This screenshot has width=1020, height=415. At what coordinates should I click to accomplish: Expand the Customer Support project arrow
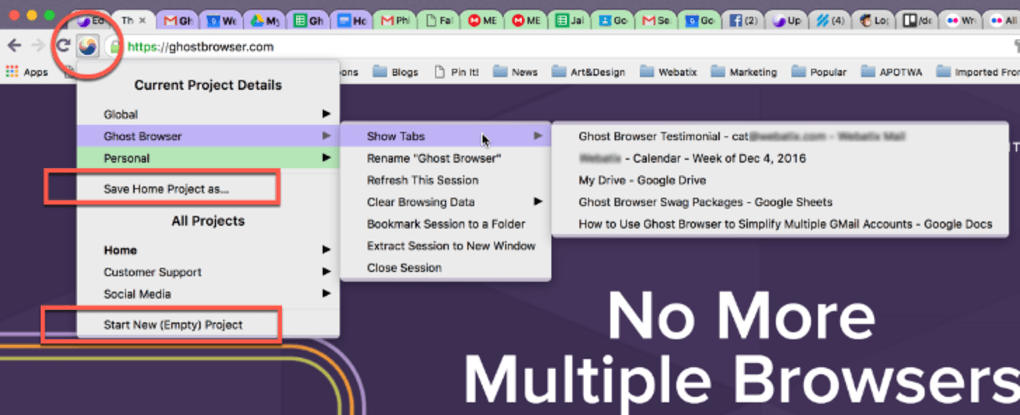(x=326, y=272)
